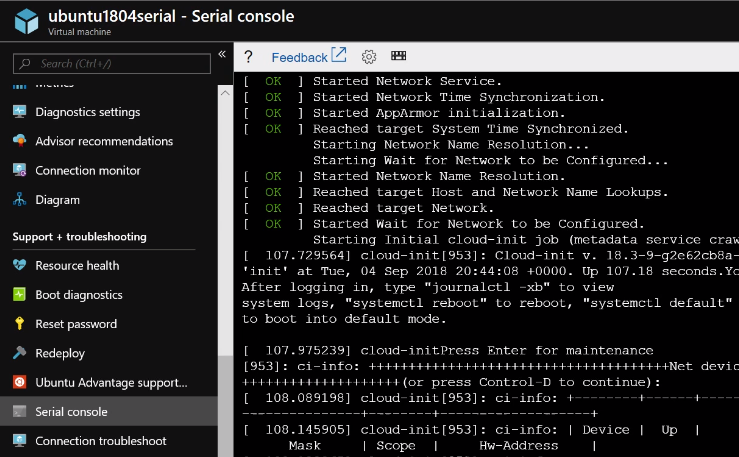739x457 pixels.
Task: Open the keyboard commands icon
Action: click(398, 56)
